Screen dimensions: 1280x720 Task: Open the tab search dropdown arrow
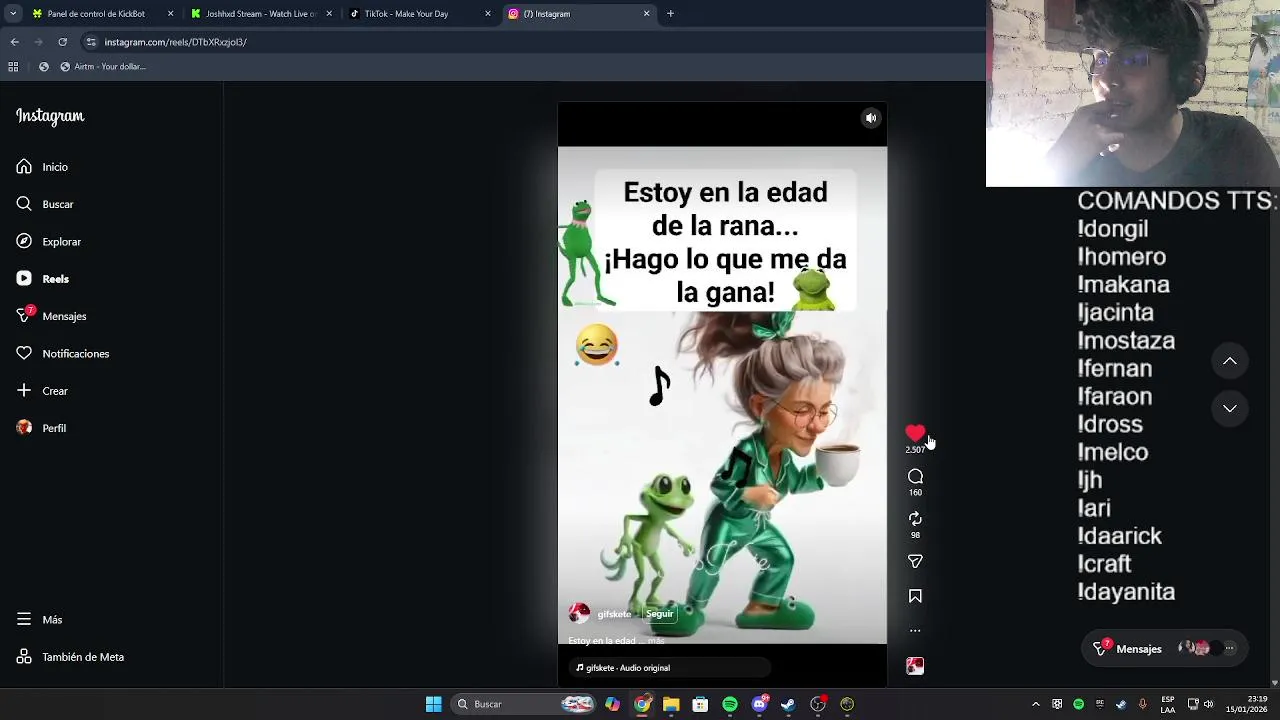coord(13,14)
